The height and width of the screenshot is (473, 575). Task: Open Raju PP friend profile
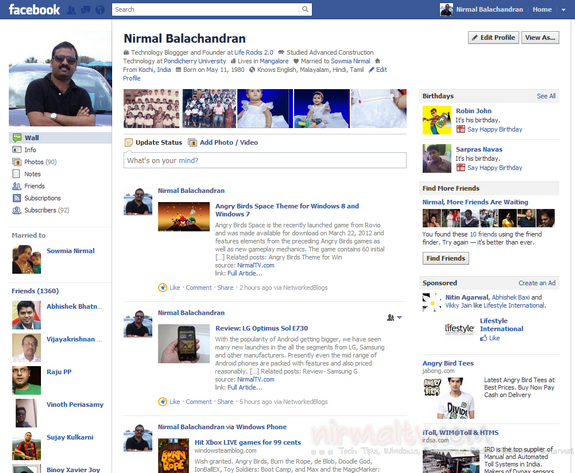point(59,372)
